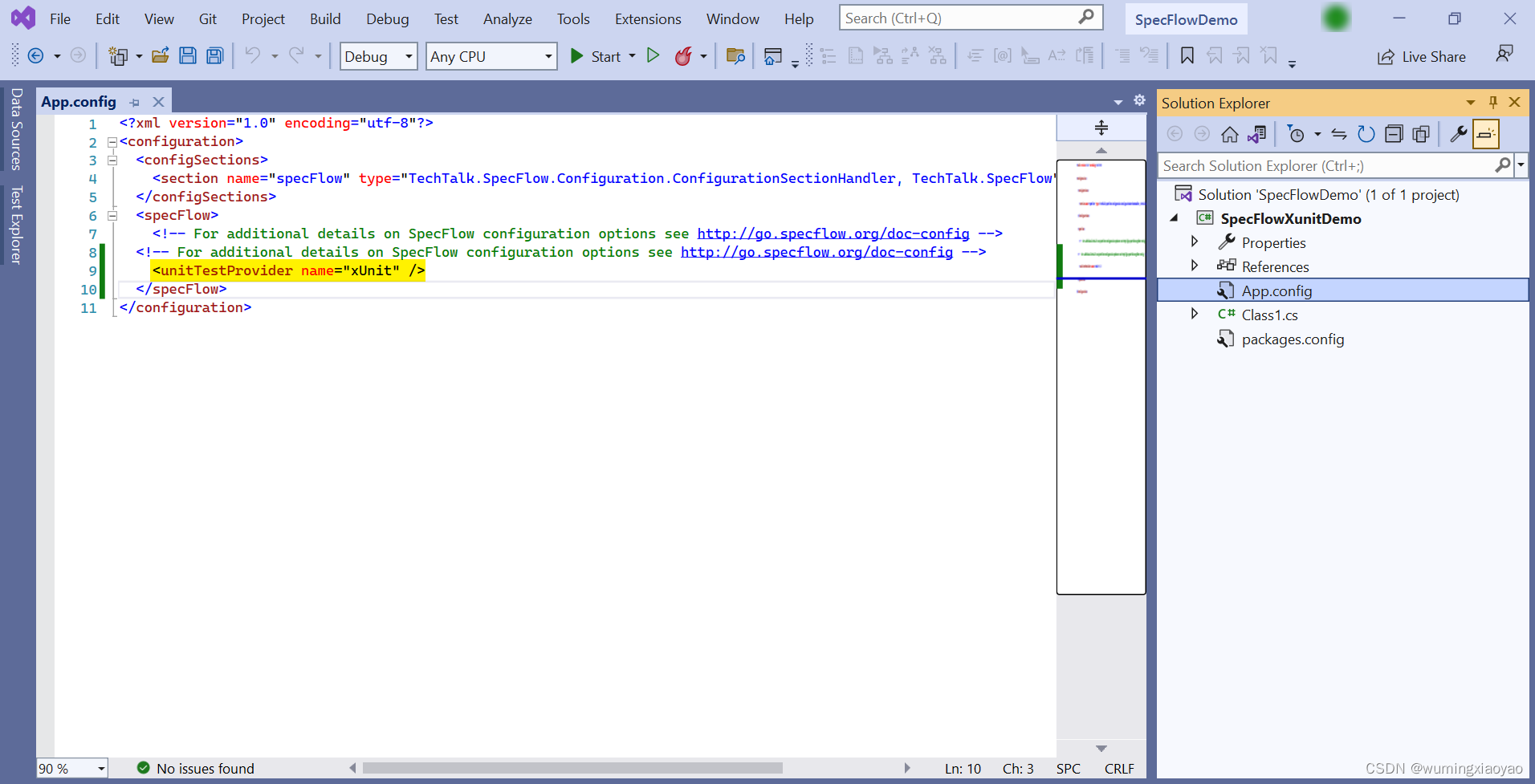Click the Open File folder icon
Screen dimensions: 1535x784
pos(161,55)
